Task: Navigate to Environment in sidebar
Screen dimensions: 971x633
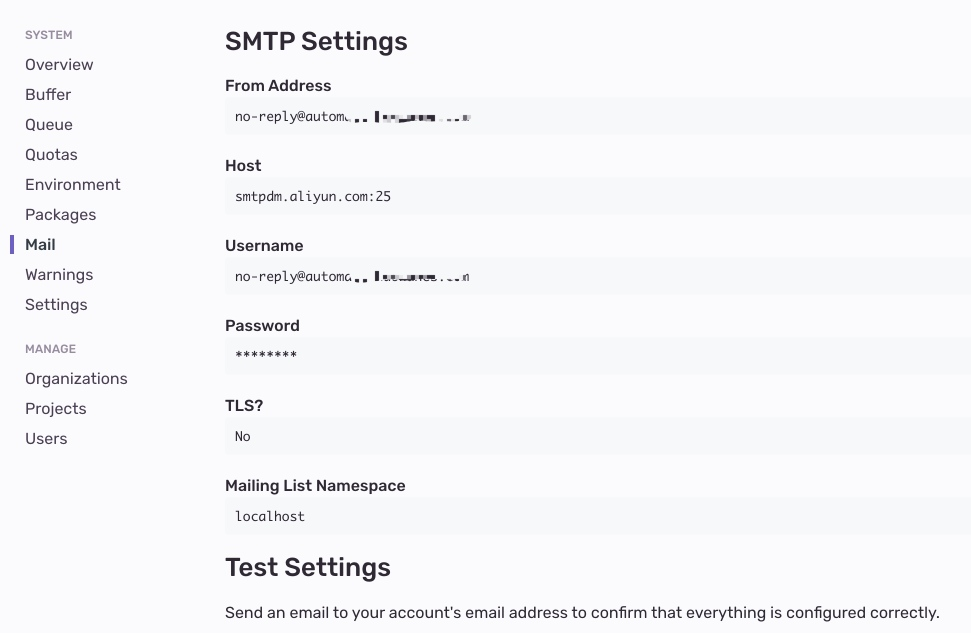Action: click(x=73, y=185)
